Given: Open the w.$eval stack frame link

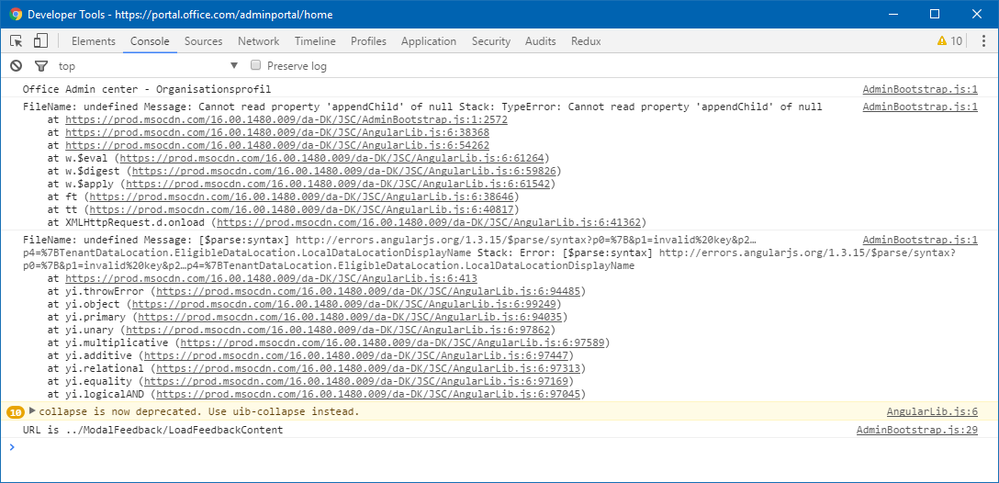Looking at the screenshot, I should (x=331, y=158).
